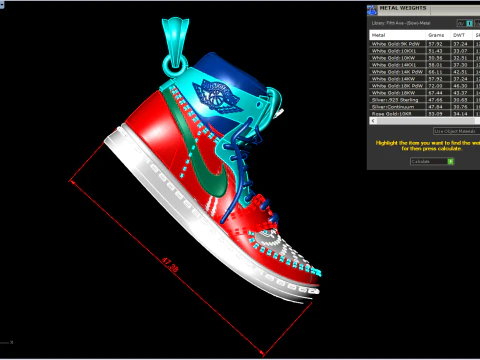
Task: Click the Library: Fifth Ave label
Action: click(400, 23)
